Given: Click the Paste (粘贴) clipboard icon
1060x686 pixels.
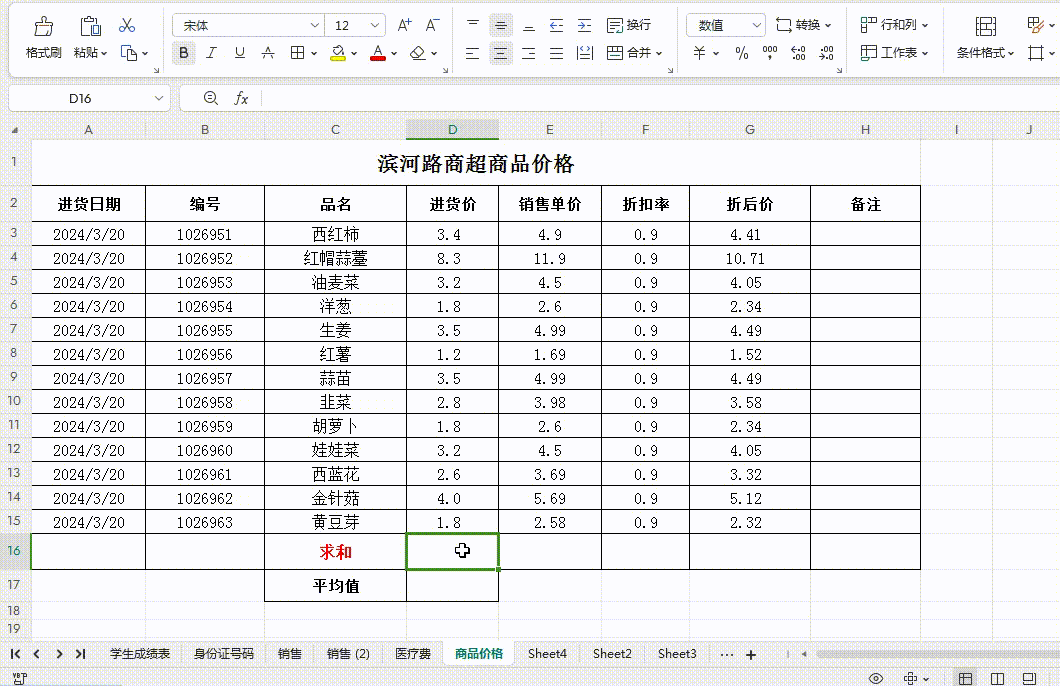Looking at the screenshot, I should (x=90, y=26).
